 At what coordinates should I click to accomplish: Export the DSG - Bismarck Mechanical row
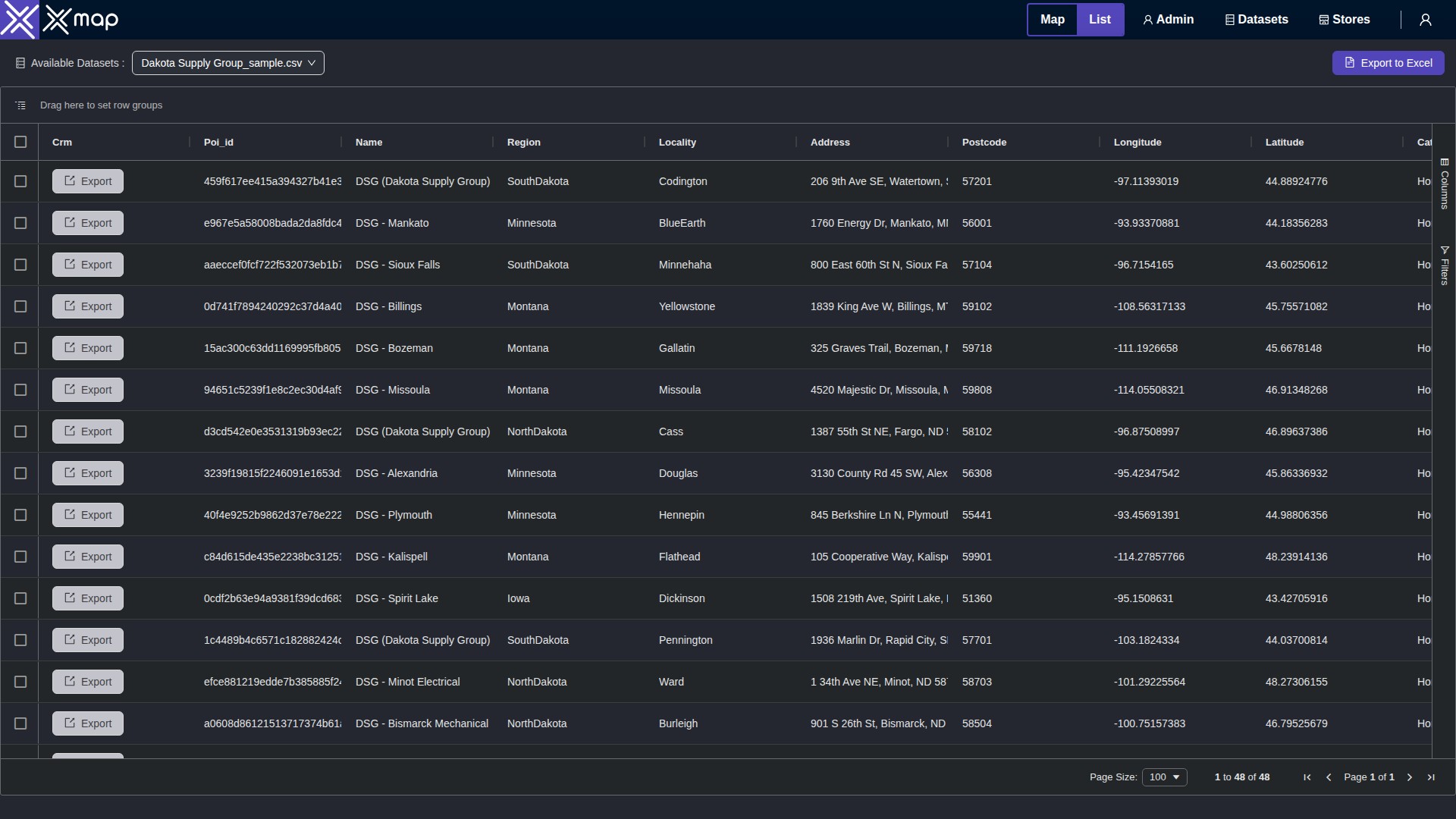pyautogui.click(x=88, y=723)
